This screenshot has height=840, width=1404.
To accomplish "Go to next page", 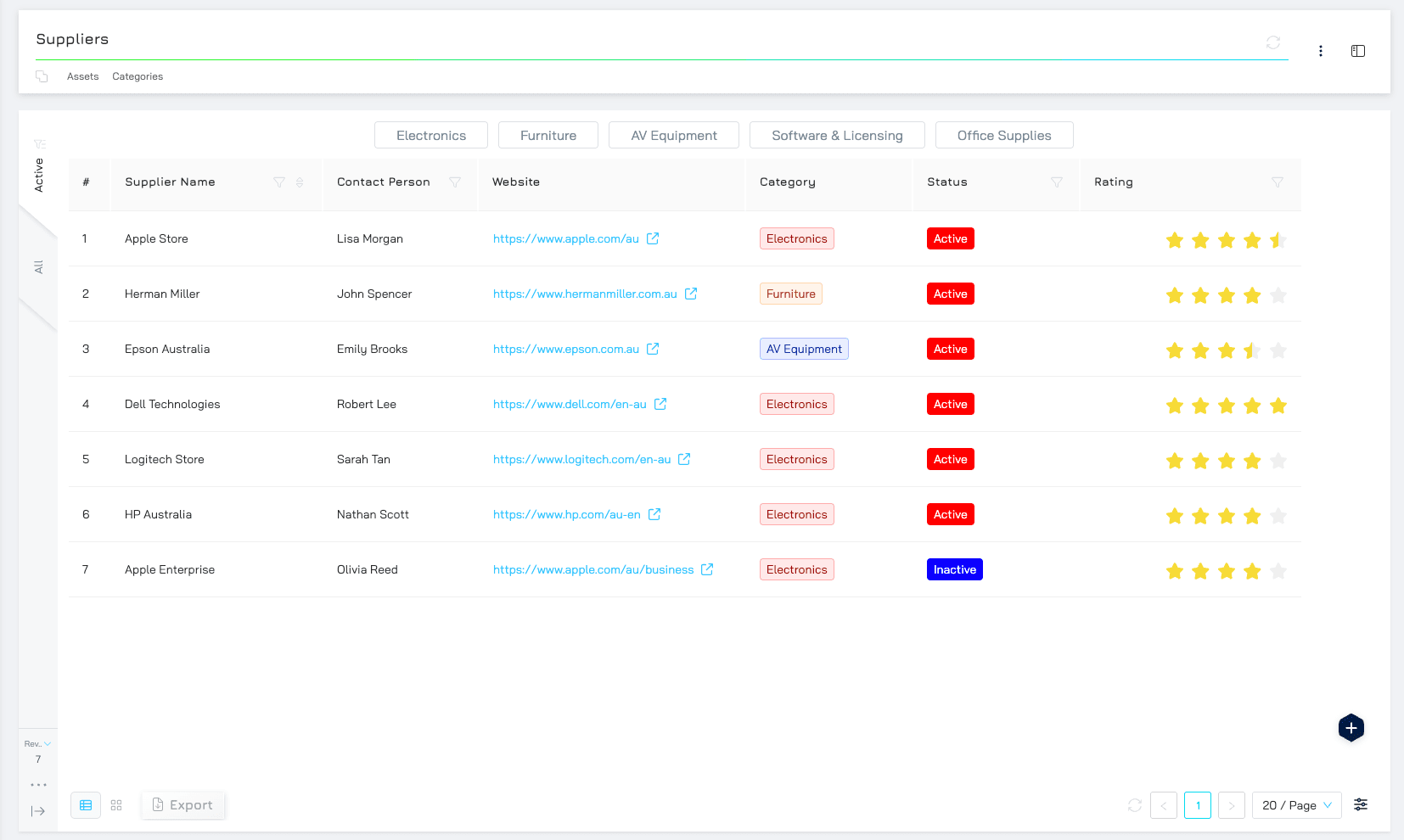I will coord(1232,805).
